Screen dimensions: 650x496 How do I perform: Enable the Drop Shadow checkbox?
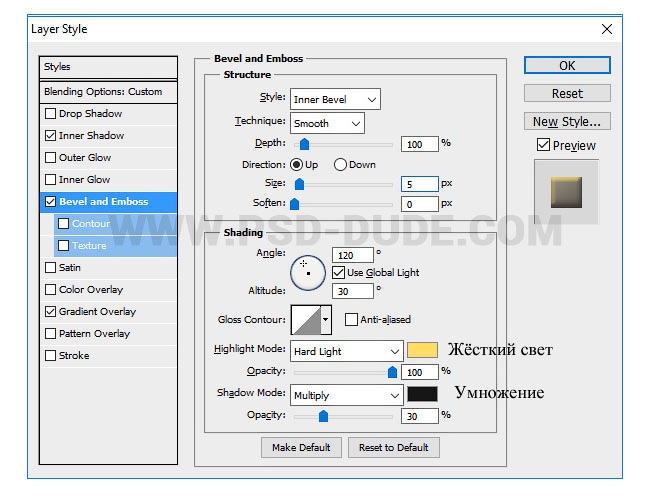coord(51,114)
